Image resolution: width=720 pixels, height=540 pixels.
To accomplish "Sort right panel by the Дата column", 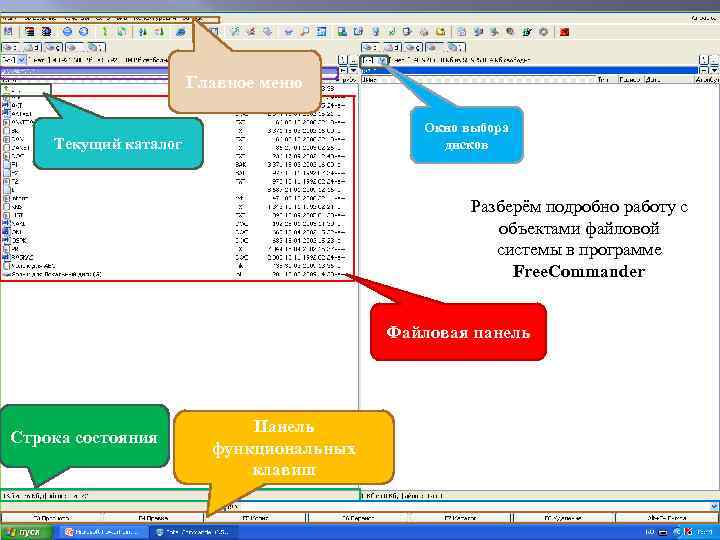I will [x=668, y=79].
